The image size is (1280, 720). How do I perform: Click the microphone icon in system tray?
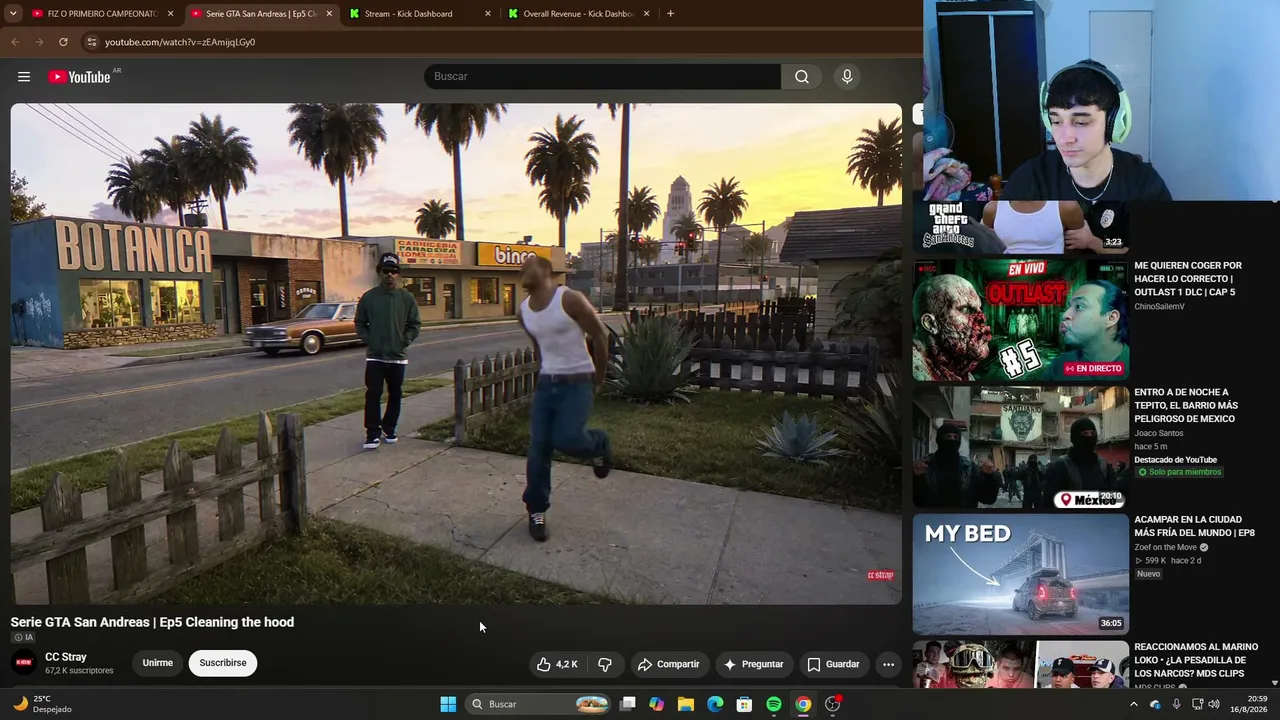pos(1176,704)
